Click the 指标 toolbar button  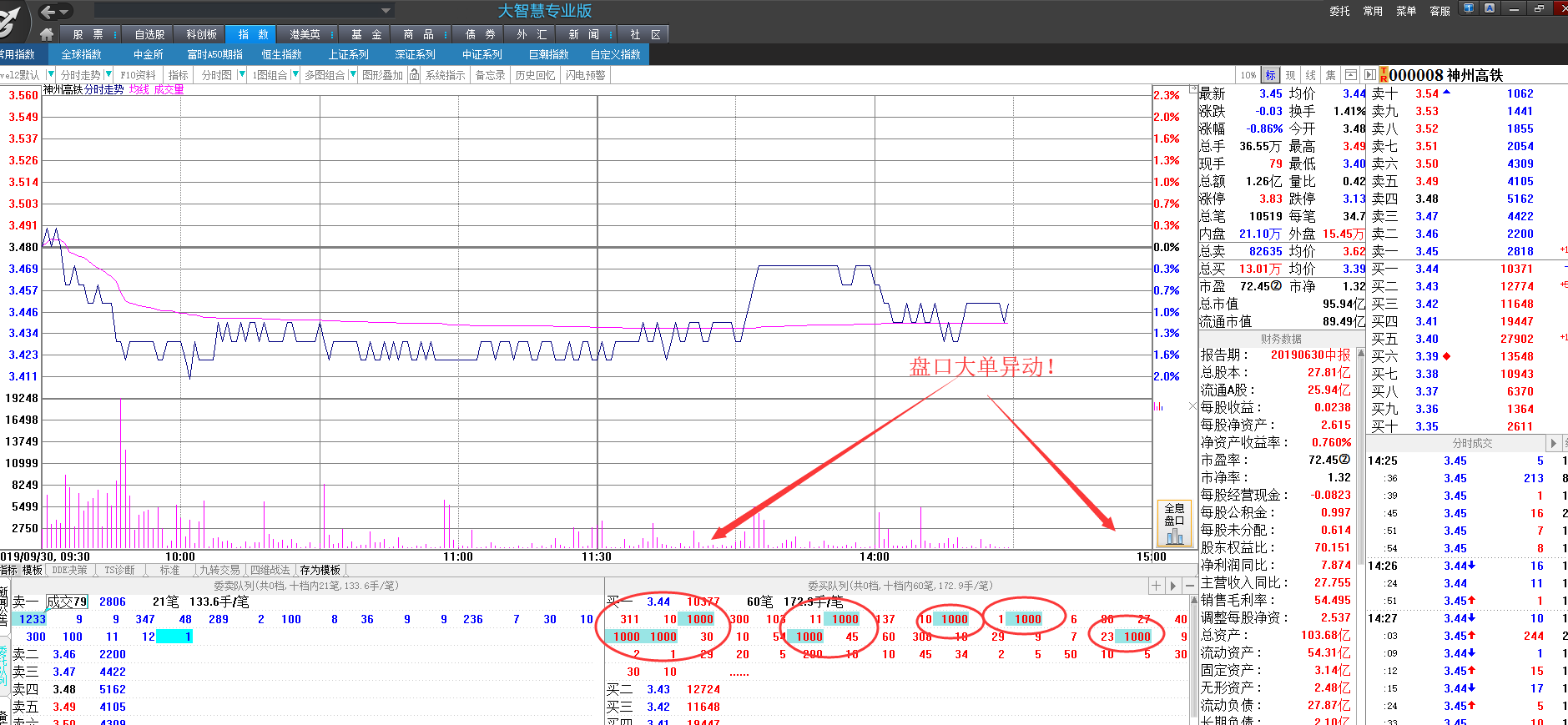(x=178, y=75)
